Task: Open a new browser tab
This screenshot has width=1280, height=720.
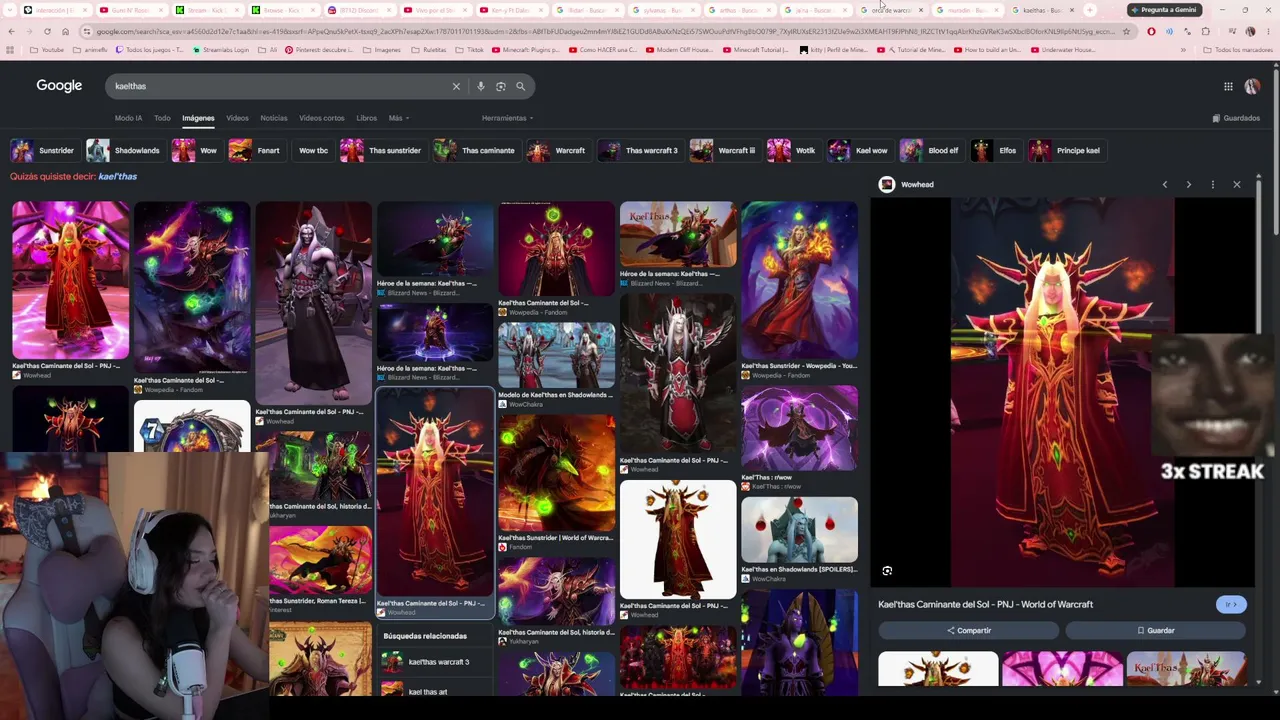Action: point(1090,10)
